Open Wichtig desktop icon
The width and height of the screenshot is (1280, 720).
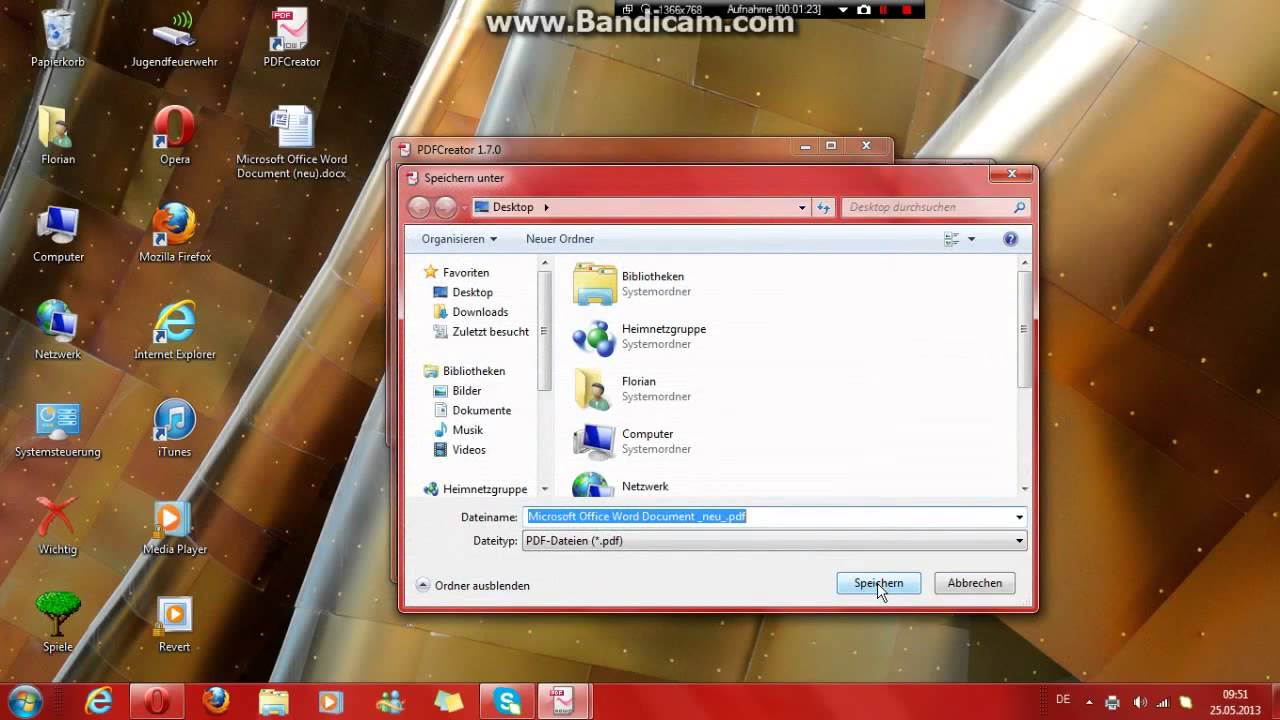pyautogui.click(x=58, y=525)
